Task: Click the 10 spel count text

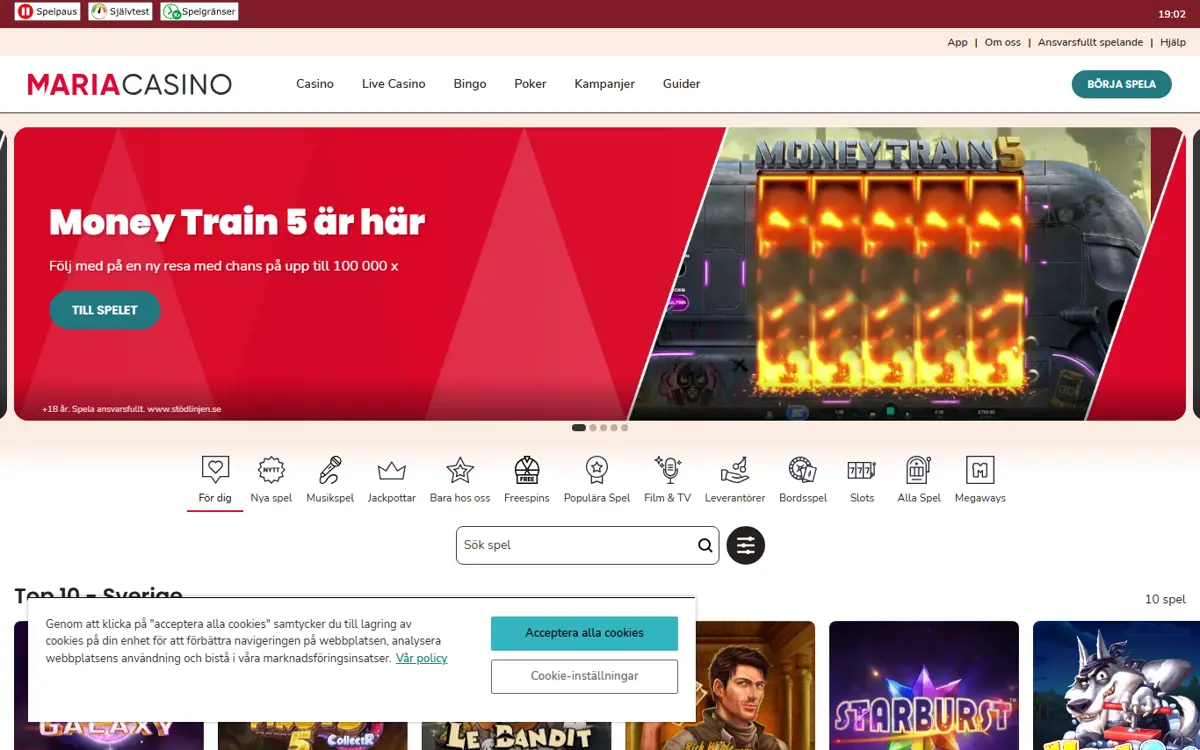Action: coord(1165,599)
